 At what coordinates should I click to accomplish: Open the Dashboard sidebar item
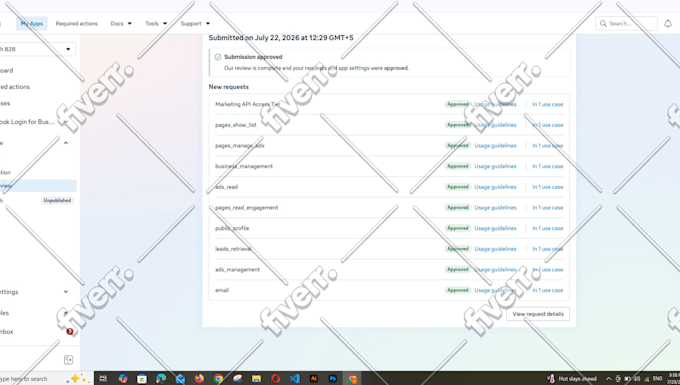pos(7,70)
